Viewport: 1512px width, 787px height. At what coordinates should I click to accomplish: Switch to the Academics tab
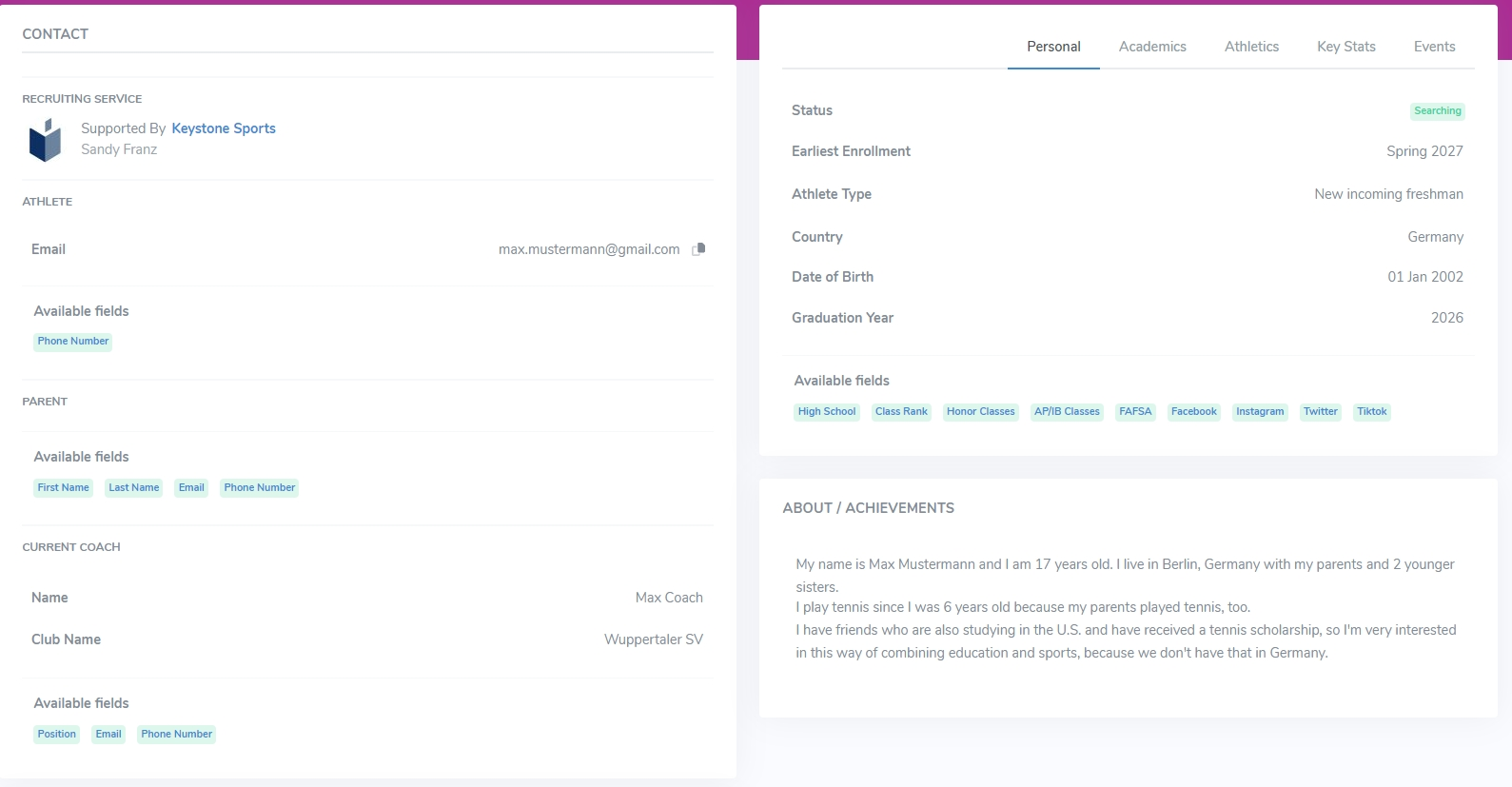pyautogui.click(x=1152, y=47)
